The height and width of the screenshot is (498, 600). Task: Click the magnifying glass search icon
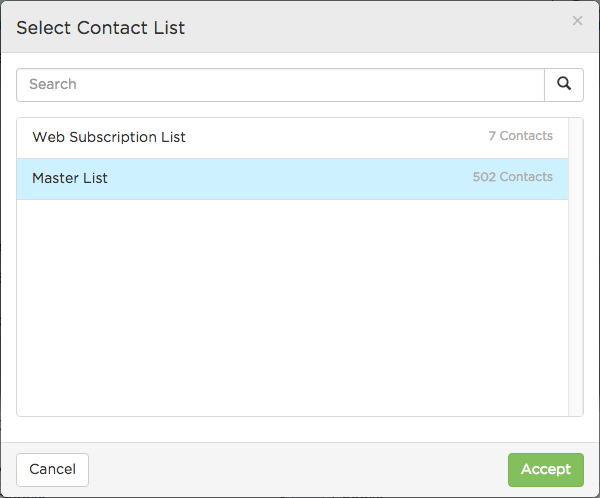pyautogui.click(x=564, y=85)
